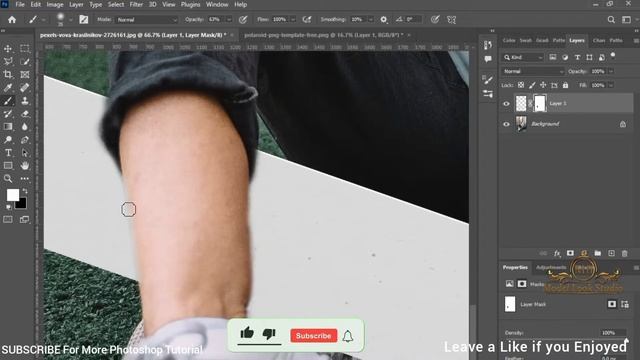
Task: Select the Dodge tool
Action: tap(8, 140)
